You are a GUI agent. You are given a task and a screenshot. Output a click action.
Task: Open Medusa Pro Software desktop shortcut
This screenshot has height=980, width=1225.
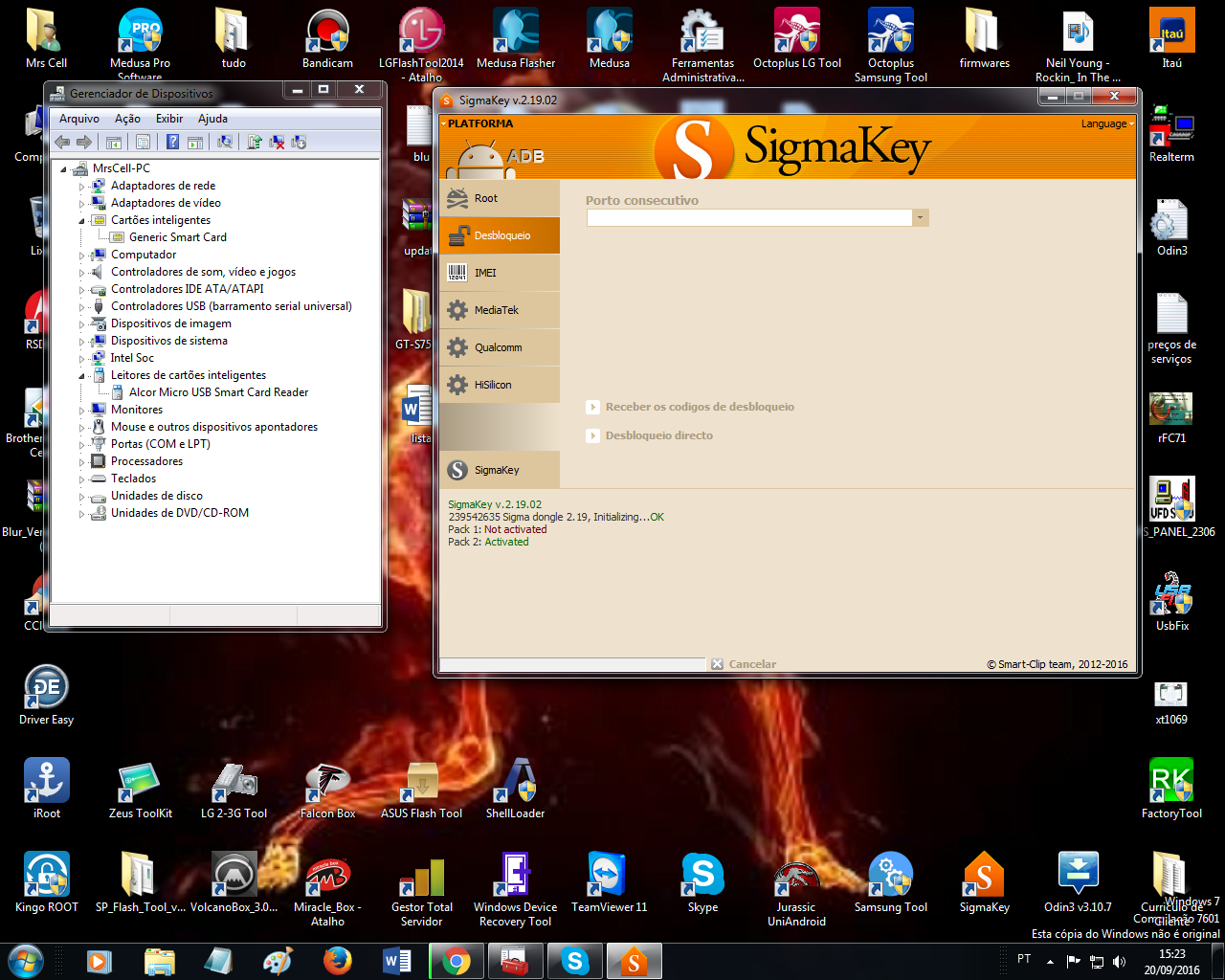pyautogui.click(x=140, y=44)
